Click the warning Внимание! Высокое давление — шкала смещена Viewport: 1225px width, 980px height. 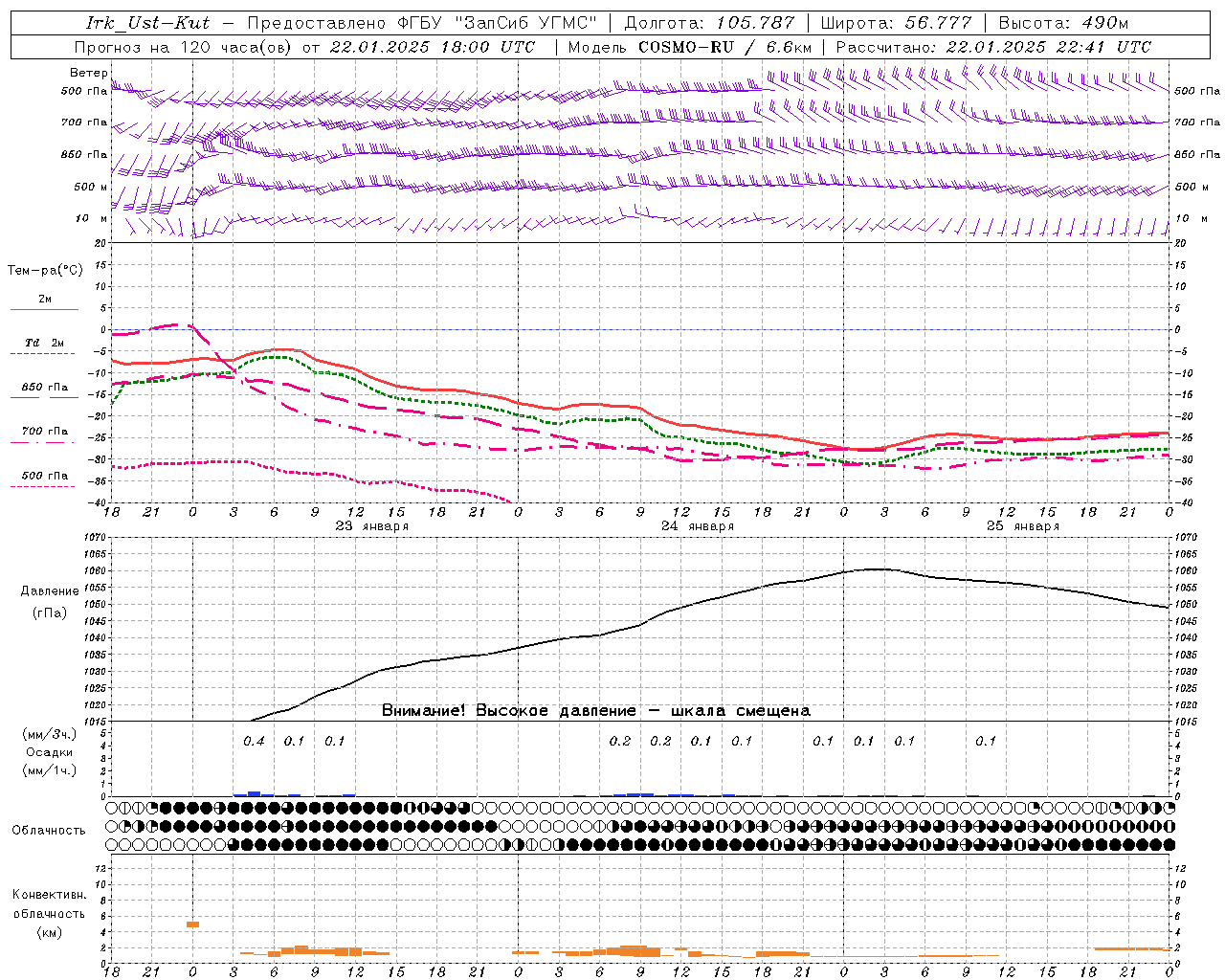[596, 711]
